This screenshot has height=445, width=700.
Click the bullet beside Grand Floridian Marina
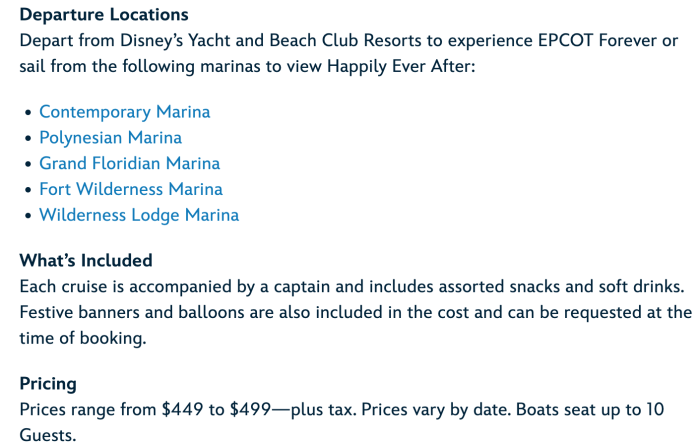[28, 164]
